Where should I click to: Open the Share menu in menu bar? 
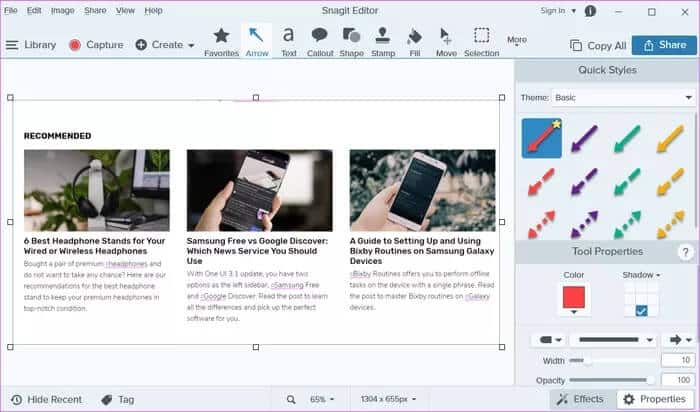95,10
